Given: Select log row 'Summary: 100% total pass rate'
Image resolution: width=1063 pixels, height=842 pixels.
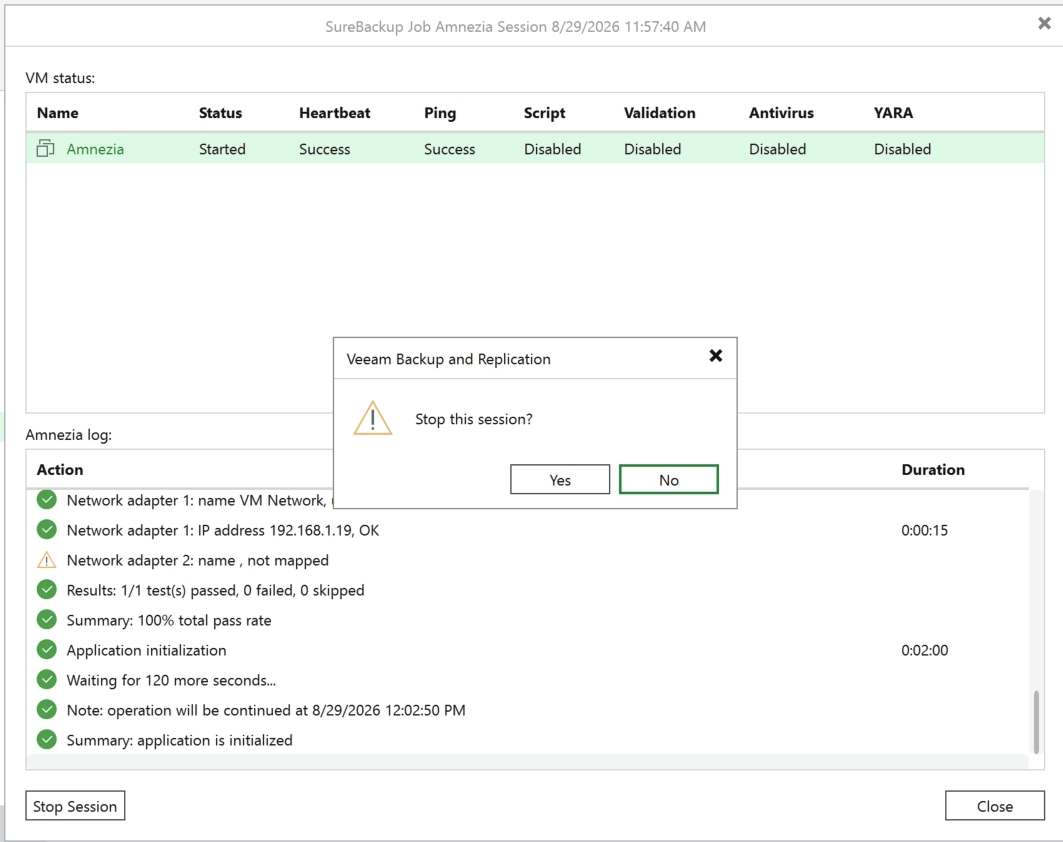Looking at the screenshot, I should click(527, 620).
